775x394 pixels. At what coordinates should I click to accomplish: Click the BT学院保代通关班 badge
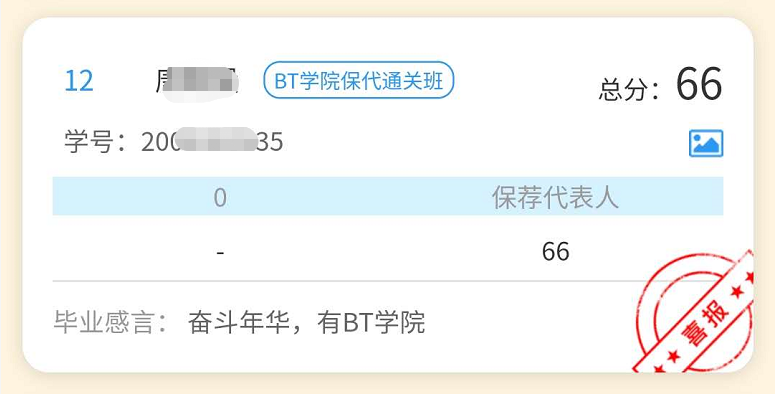(358, 80)
